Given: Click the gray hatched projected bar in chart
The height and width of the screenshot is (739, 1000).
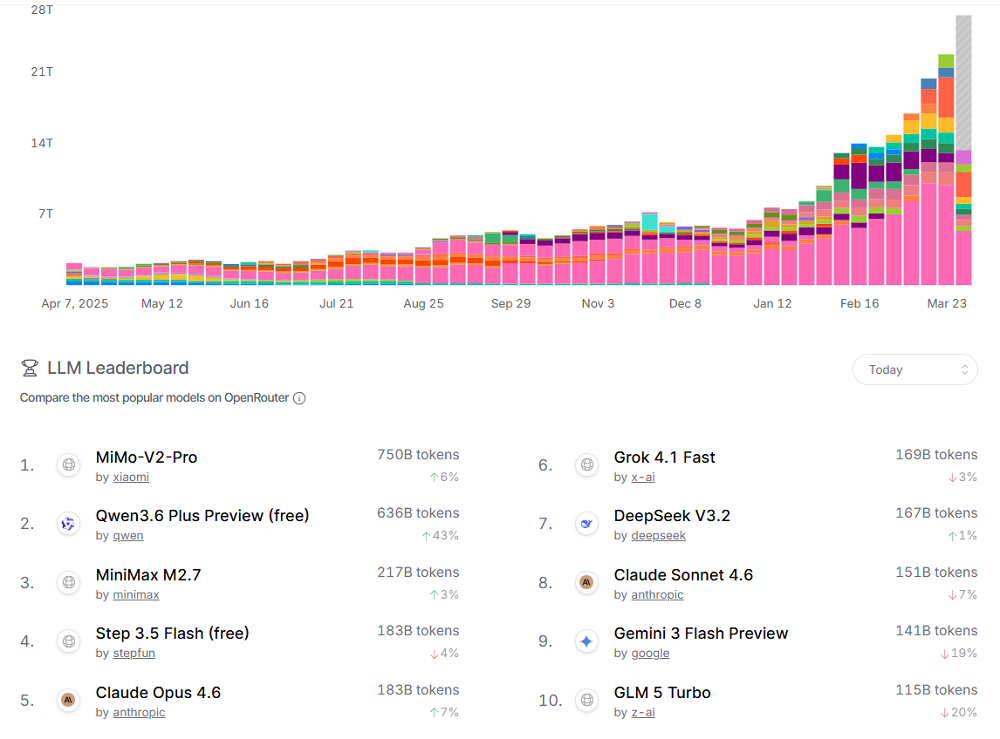Looking at the screenshot, I should [963, 80].
